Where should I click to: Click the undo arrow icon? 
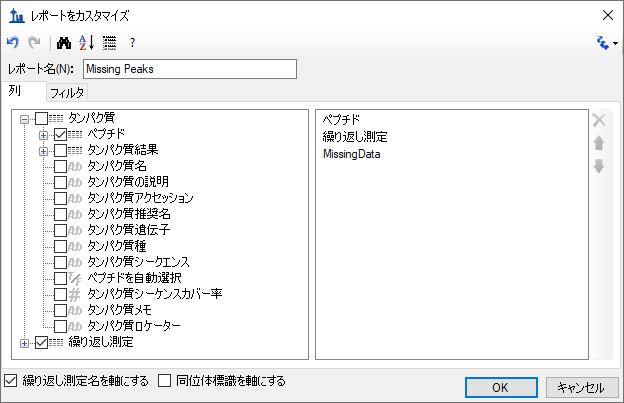click(x=13, y=42)
